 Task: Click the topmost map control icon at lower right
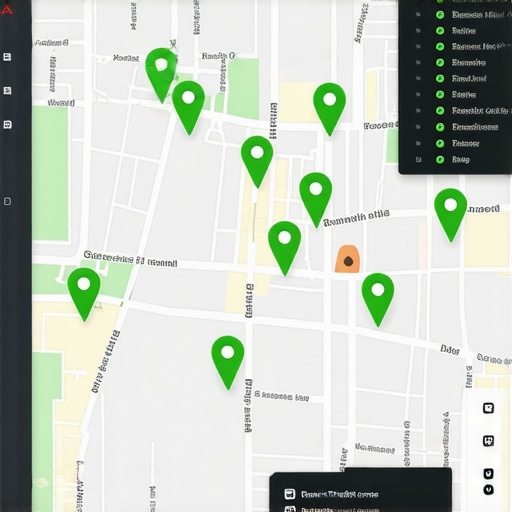pos(488,408)
